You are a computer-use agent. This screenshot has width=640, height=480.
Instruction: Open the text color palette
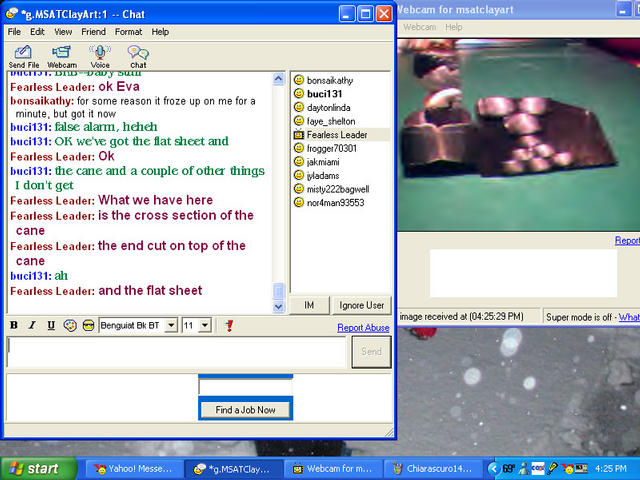tap(70, 325)
